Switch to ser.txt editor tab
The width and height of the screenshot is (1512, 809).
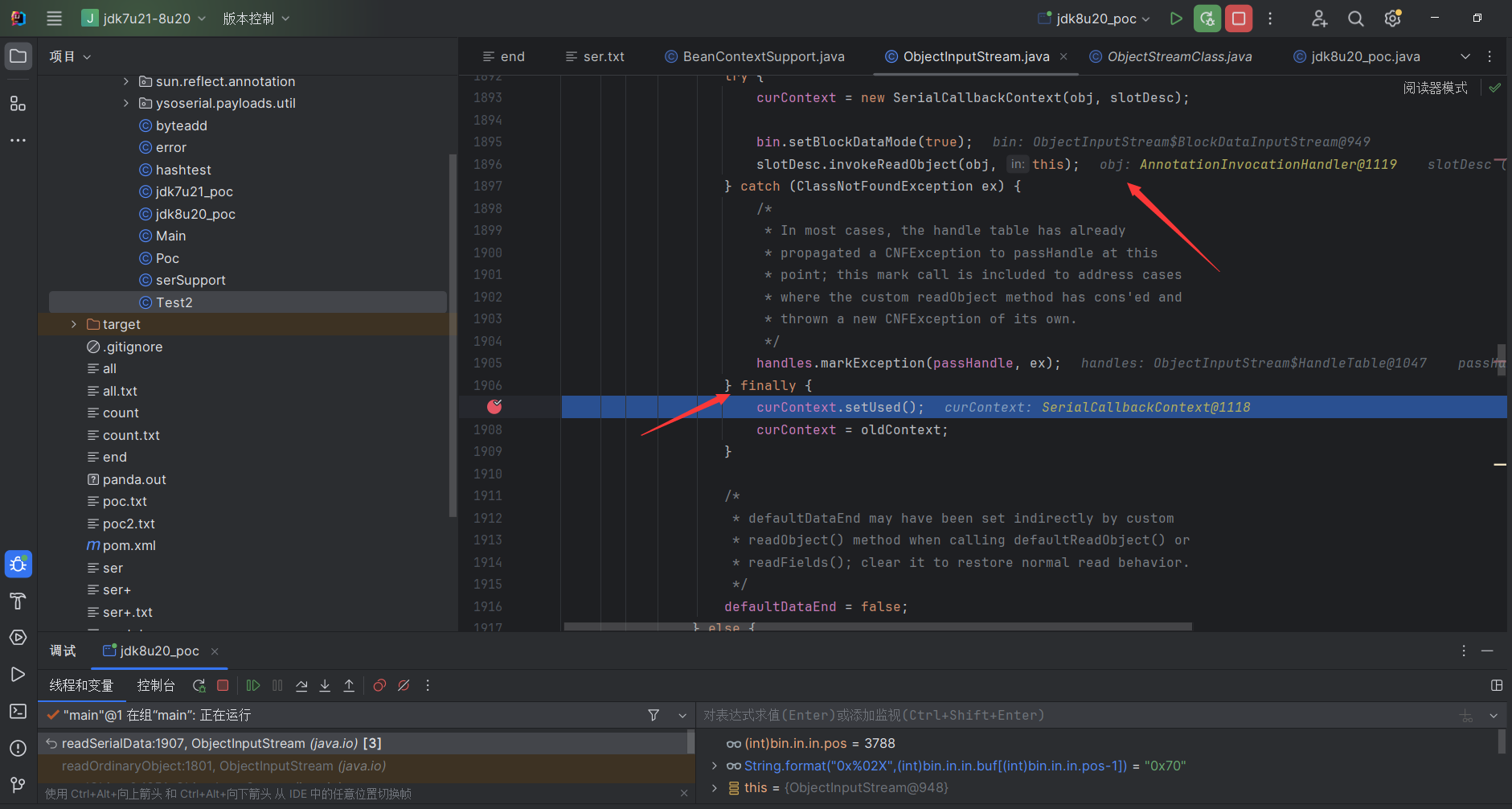coord(595,56)
